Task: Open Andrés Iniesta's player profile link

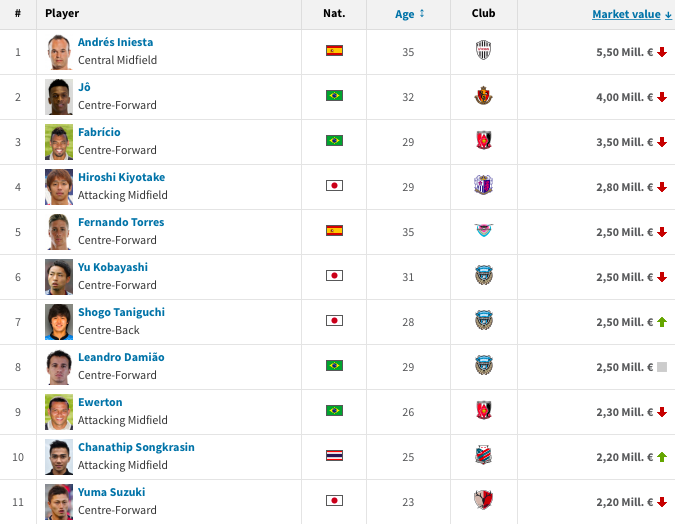Action: pos(115,43)
